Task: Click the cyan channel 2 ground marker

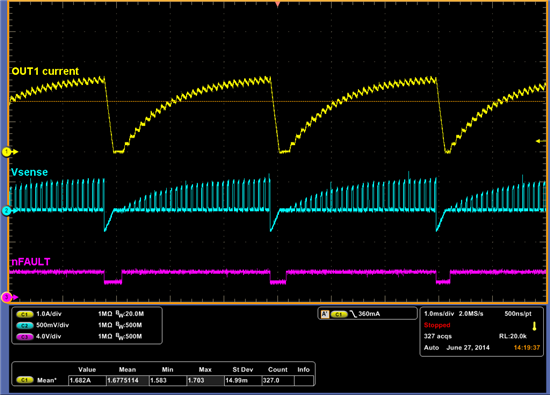Action: (8, 211)
